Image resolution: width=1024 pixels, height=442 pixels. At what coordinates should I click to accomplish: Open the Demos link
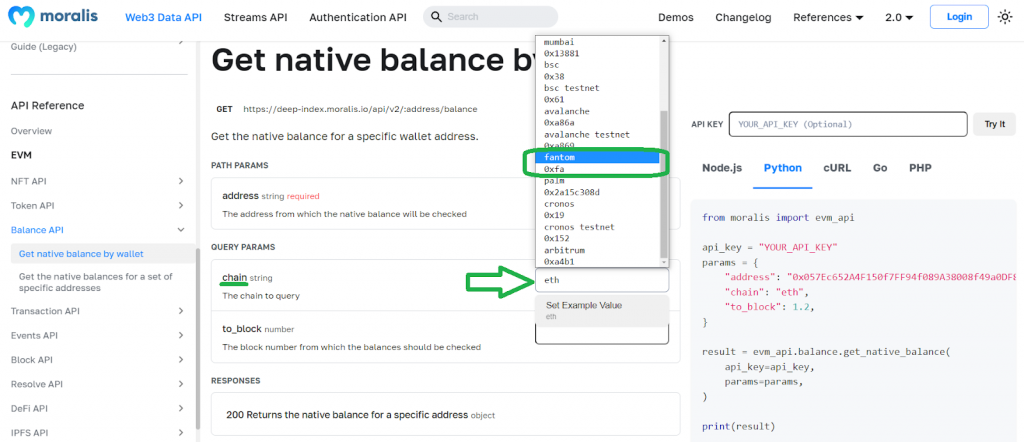click(x=676, y=18)
